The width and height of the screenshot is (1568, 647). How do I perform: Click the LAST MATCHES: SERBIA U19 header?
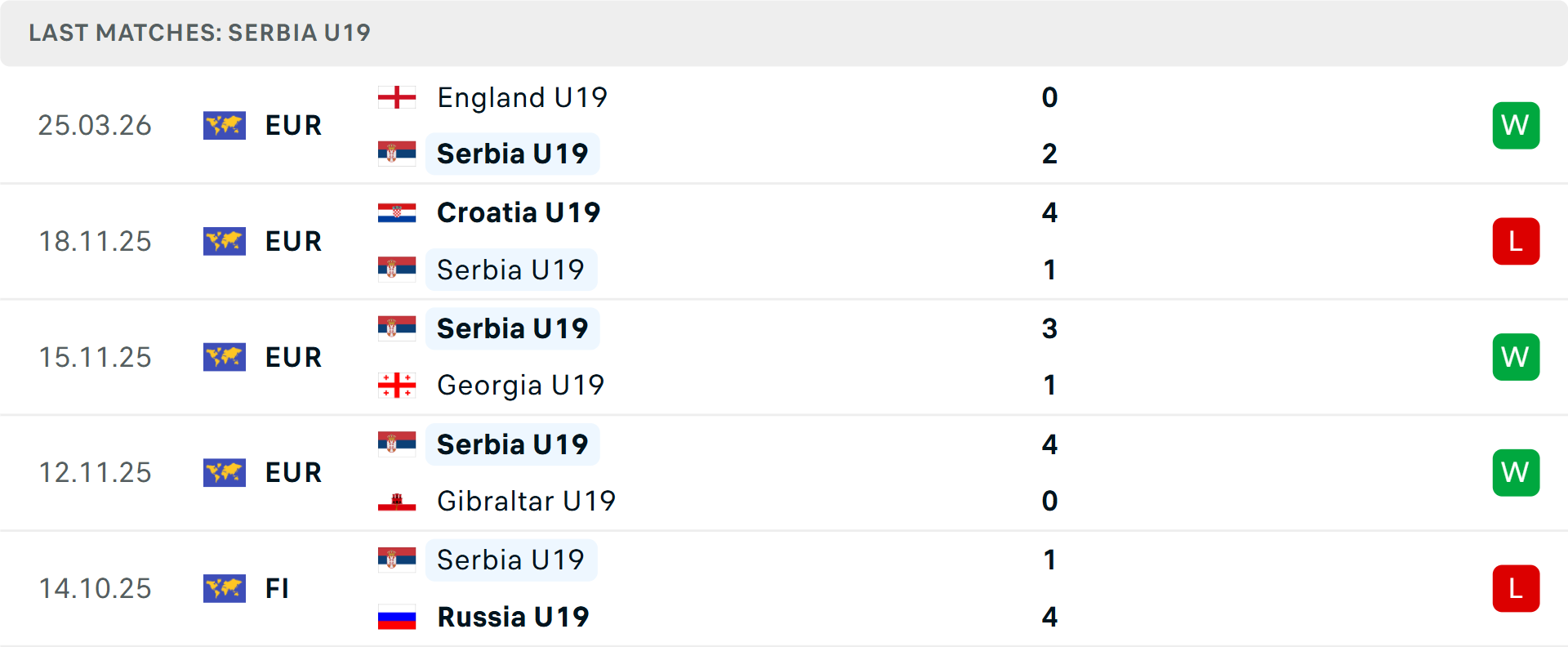[x=199, y=33]
